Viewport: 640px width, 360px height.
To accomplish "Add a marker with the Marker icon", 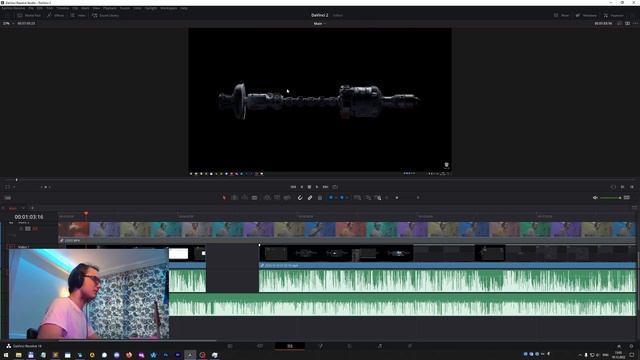I will pos(342,198).
